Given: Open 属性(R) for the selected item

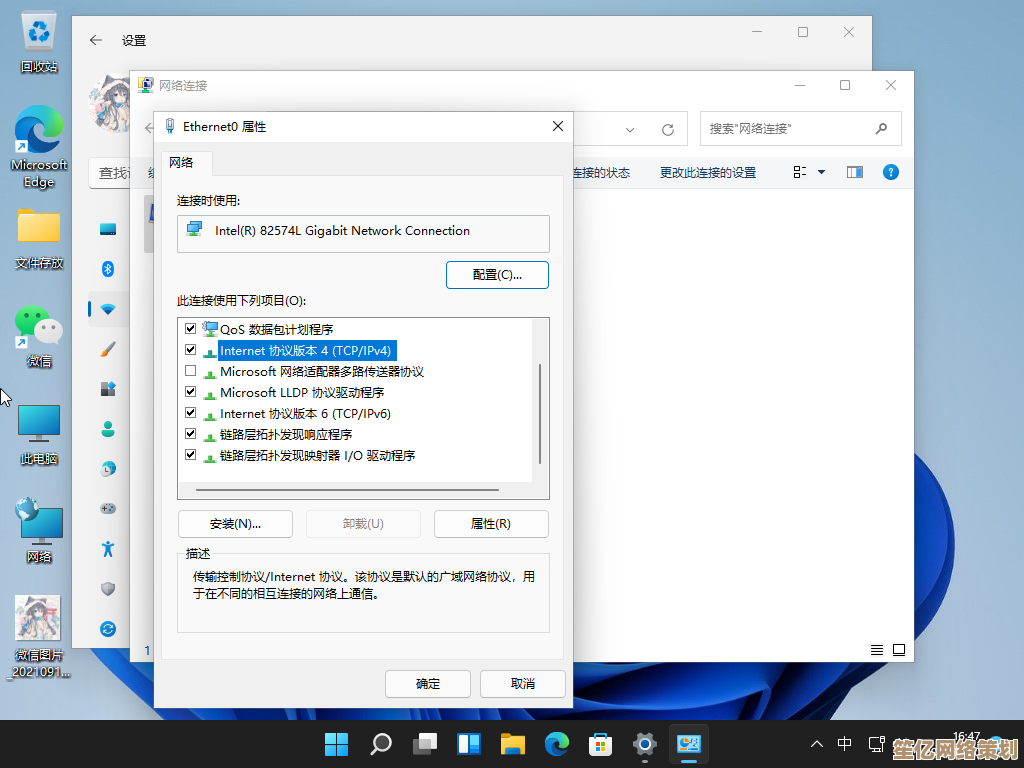Looking at the screenshot, I should (491, 524).
